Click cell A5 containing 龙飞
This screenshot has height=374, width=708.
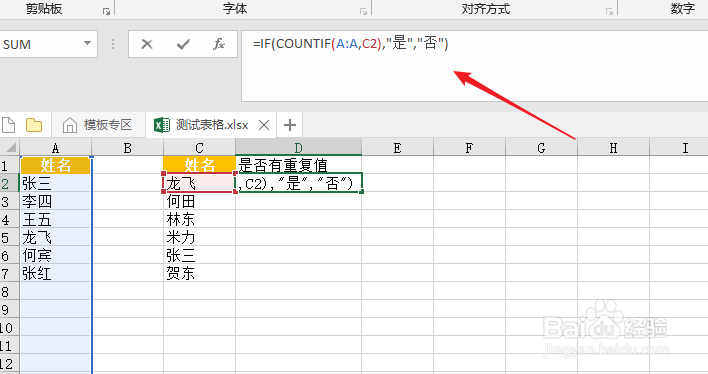[56, 237]
